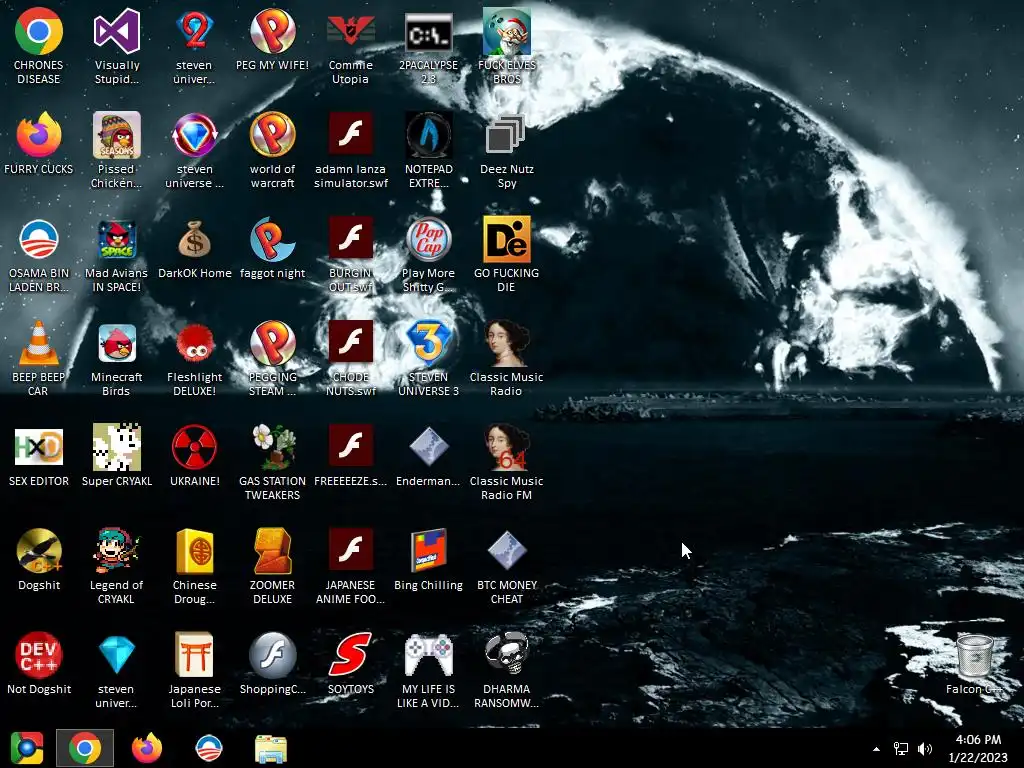This screenshot has height=768, width=1024.
Task: Select the Legend of CRYAKL icon
Action: [117, 551]
